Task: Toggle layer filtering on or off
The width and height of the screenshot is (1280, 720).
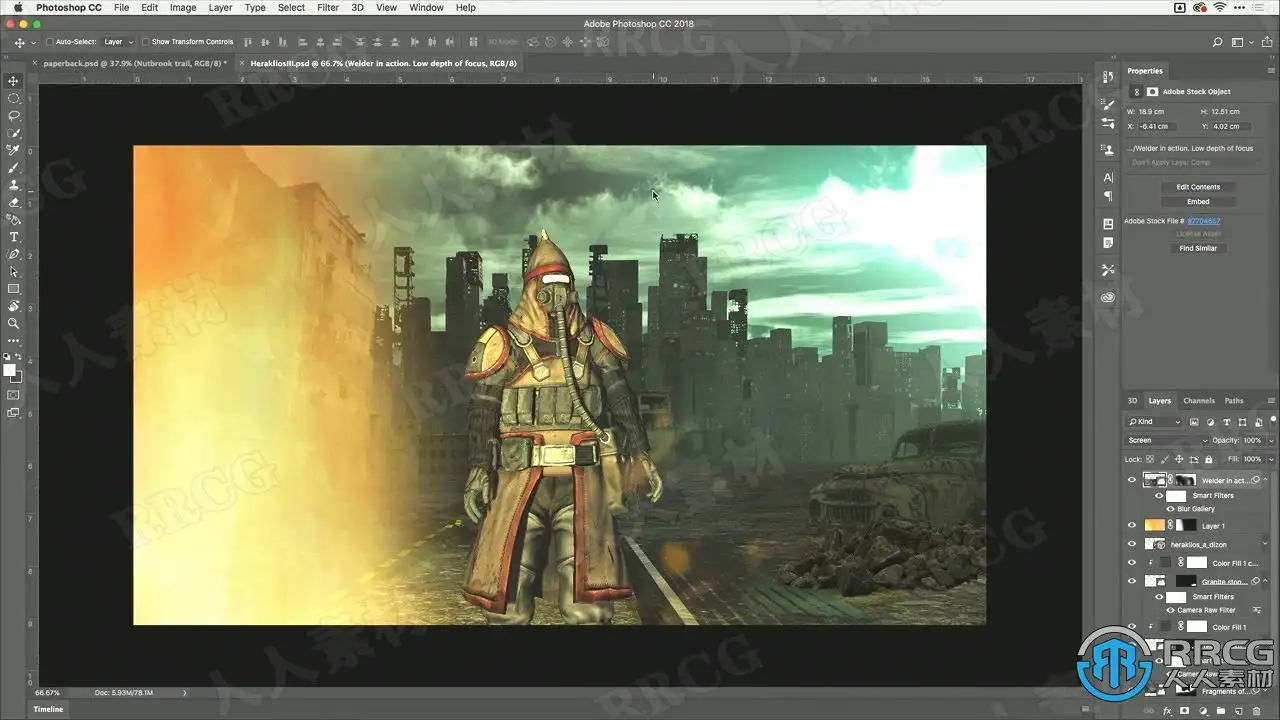Action: (x=1271, y=422)
